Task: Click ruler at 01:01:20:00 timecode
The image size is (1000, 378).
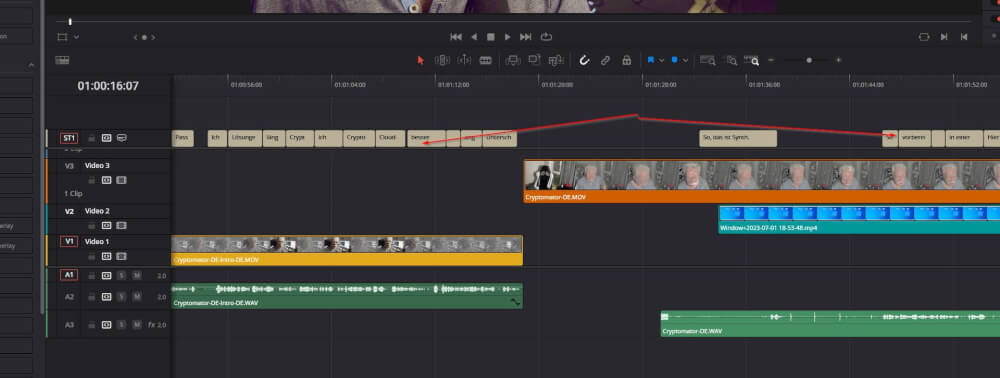Action: pos(557,84)
